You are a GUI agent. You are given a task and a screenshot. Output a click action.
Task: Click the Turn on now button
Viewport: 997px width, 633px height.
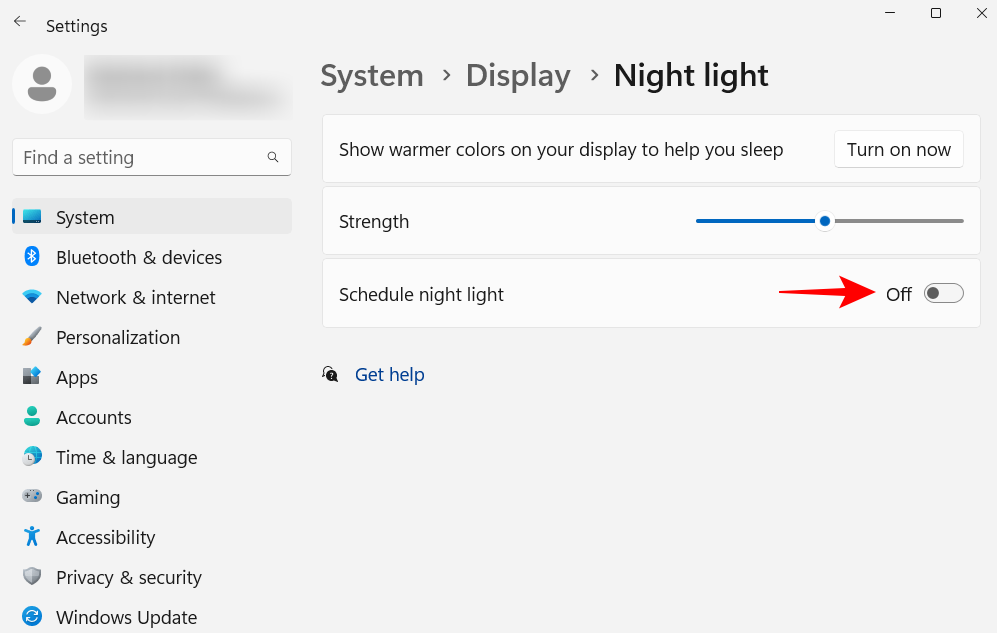click(x=898, y=149)
